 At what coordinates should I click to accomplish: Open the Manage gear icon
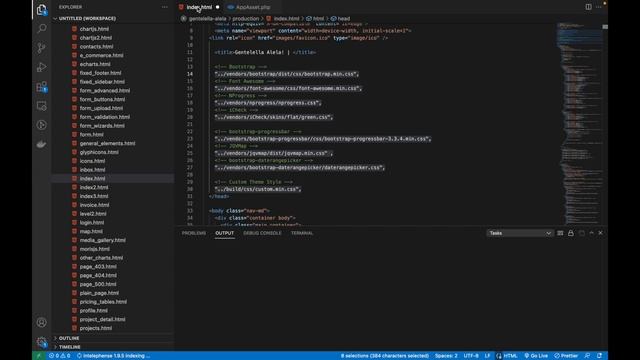(x=42, y=342)
